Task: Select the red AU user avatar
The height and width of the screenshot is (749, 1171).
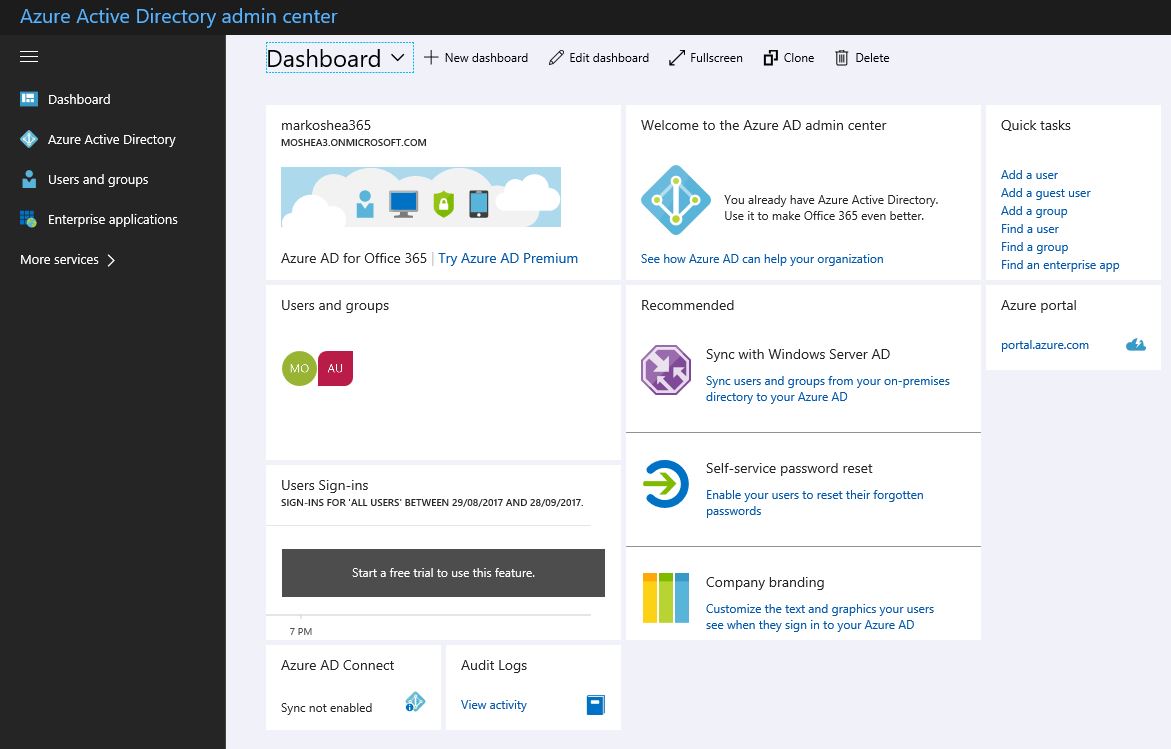Action: [335, 368]
